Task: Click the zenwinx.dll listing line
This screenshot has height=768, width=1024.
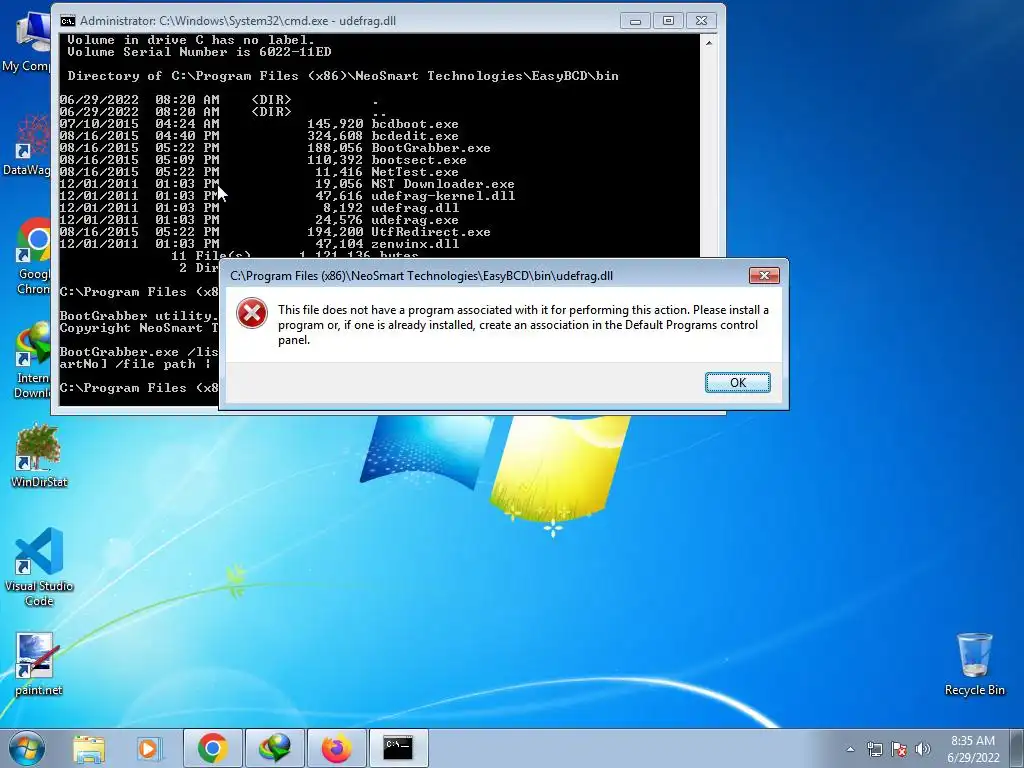Action: click(259, 244)
